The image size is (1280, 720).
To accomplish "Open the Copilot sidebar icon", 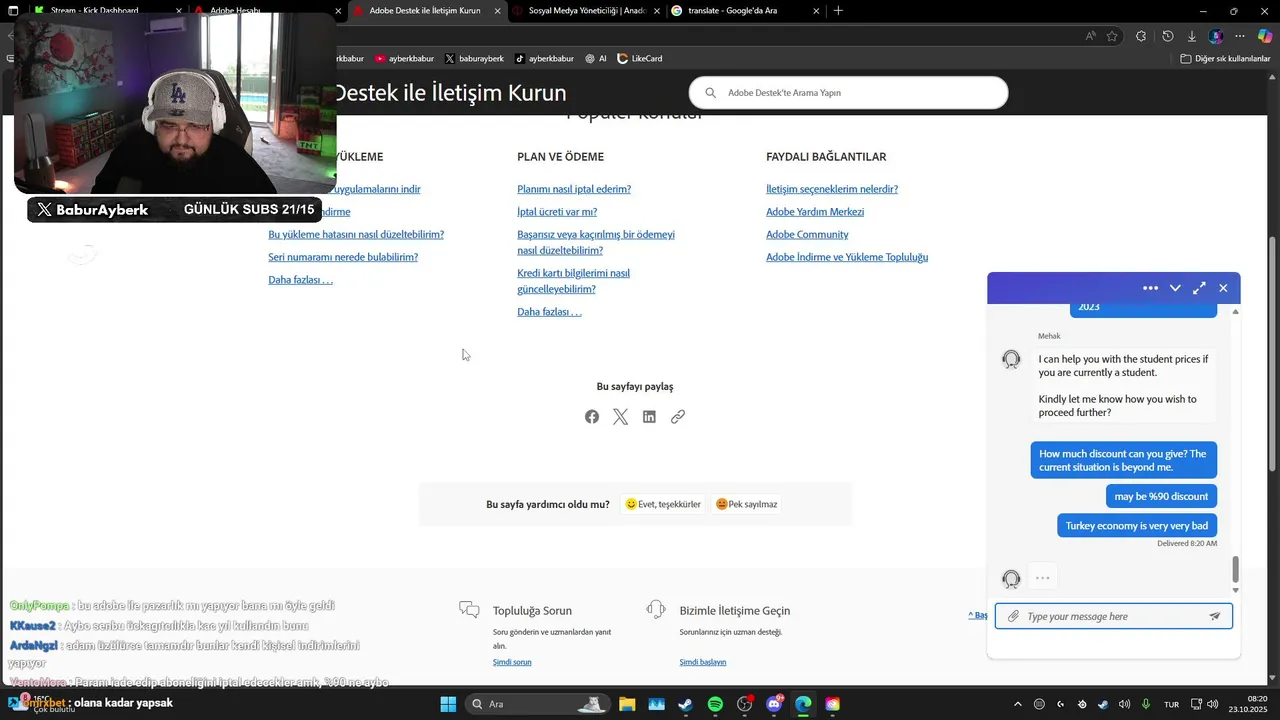I will point(1264,36).
